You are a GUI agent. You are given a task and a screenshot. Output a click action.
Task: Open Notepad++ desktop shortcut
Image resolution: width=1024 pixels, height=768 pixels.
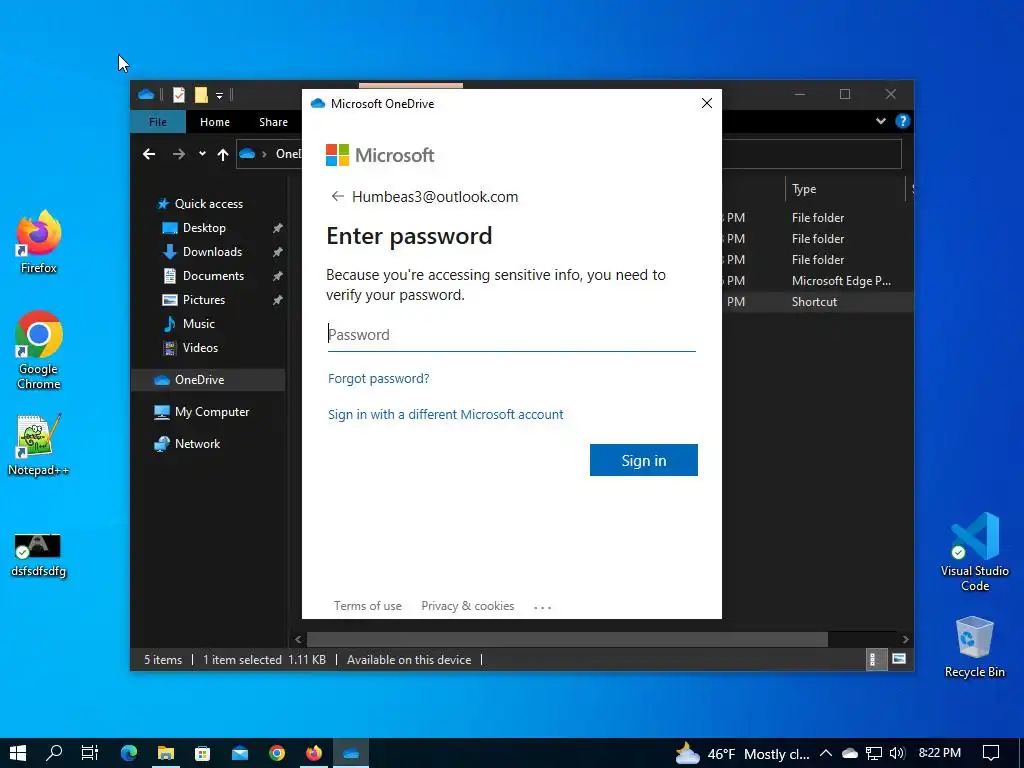[39, 445]
